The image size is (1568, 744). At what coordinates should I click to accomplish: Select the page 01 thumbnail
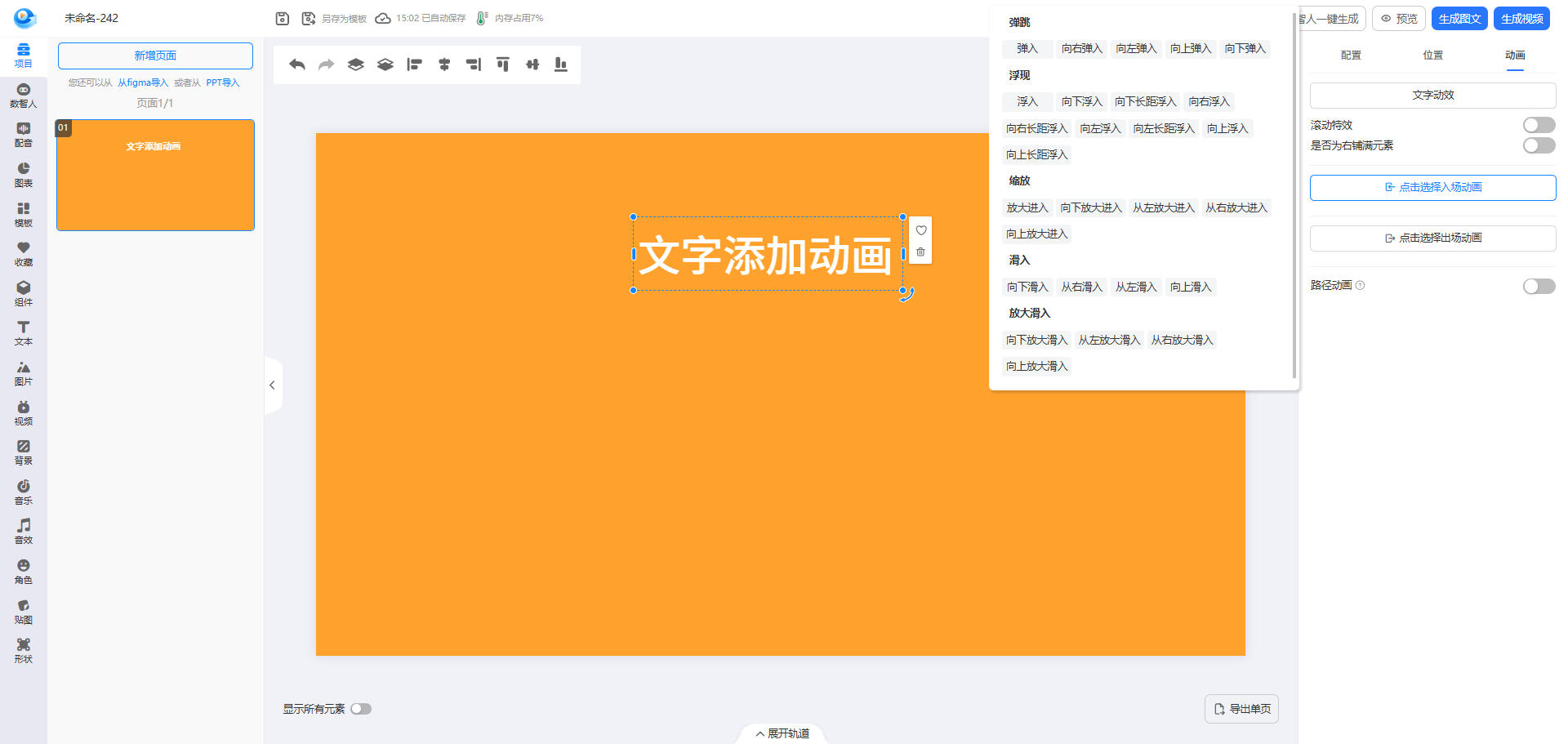[x=155, y=176]
